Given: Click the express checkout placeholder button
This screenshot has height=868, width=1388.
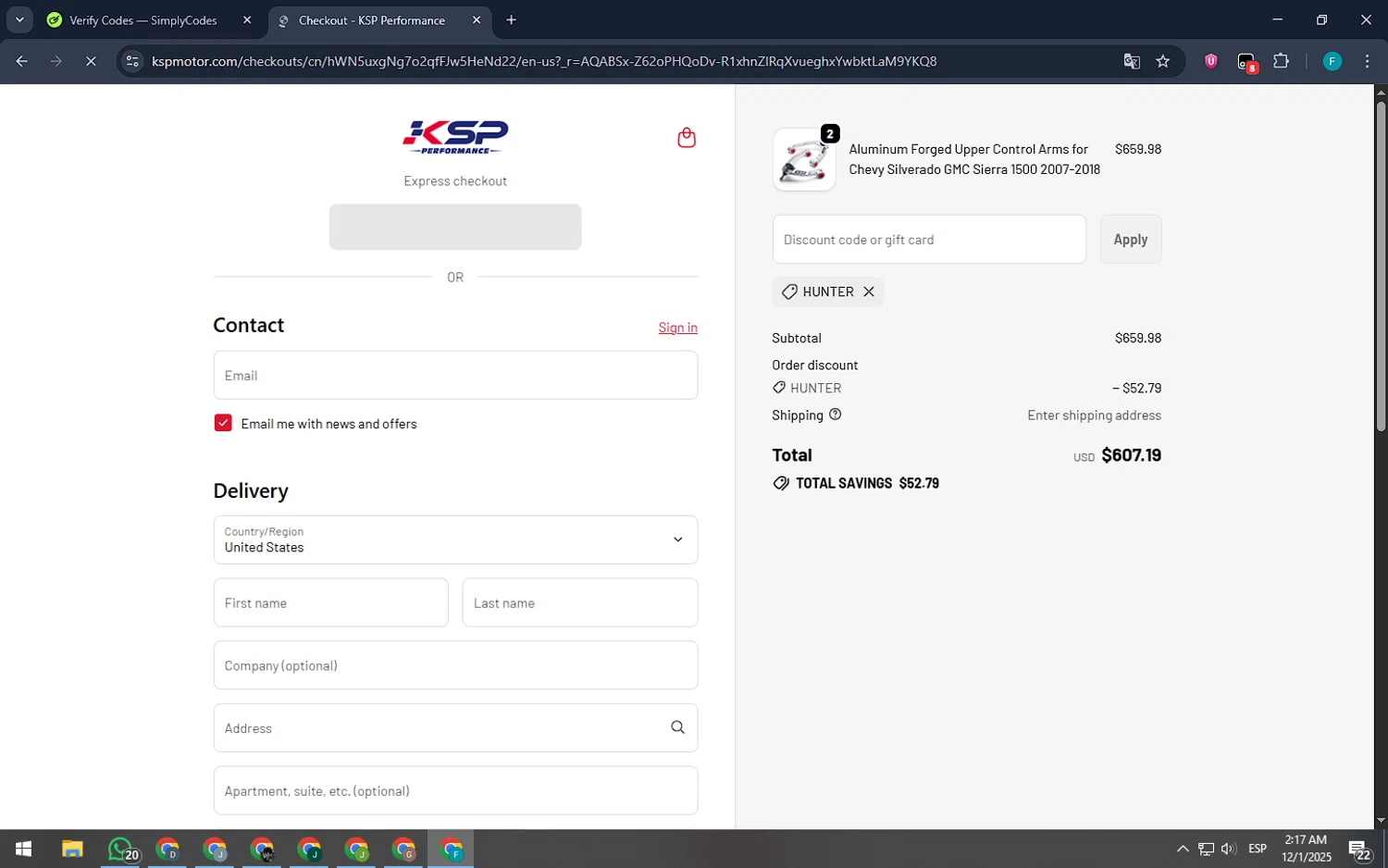Looking at the screenshot, I should pyautogui.click(x=455, y=227).
